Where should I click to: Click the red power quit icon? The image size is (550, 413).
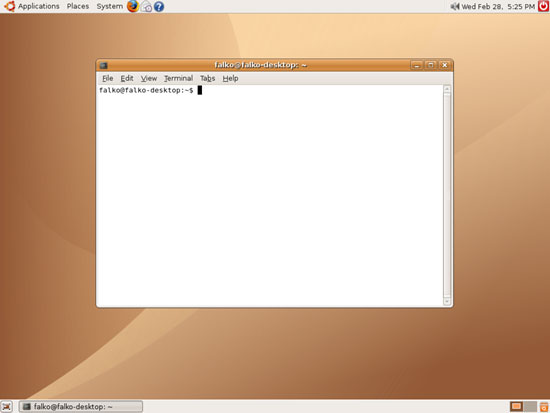click(543, 6)
